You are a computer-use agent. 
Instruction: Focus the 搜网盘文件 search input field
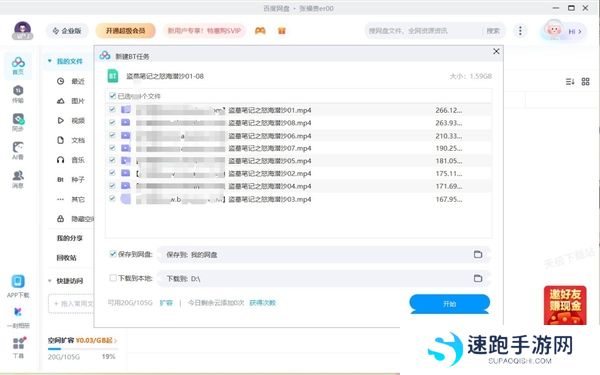tap(424, 31)
